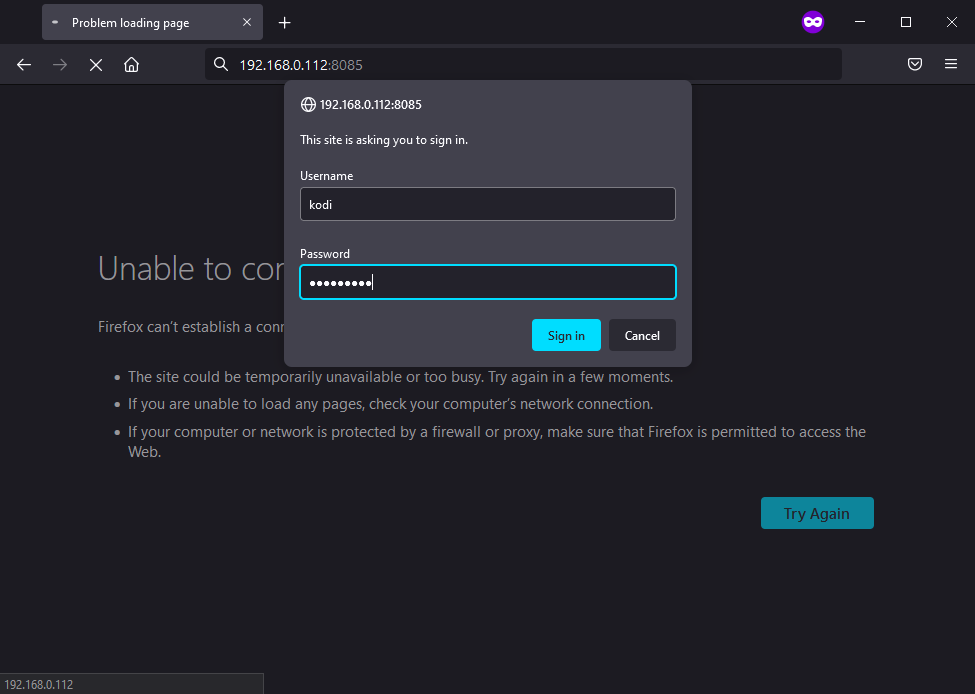Click the Sign in button
This screenshot has width=975, height=694.
pos(566,335)
